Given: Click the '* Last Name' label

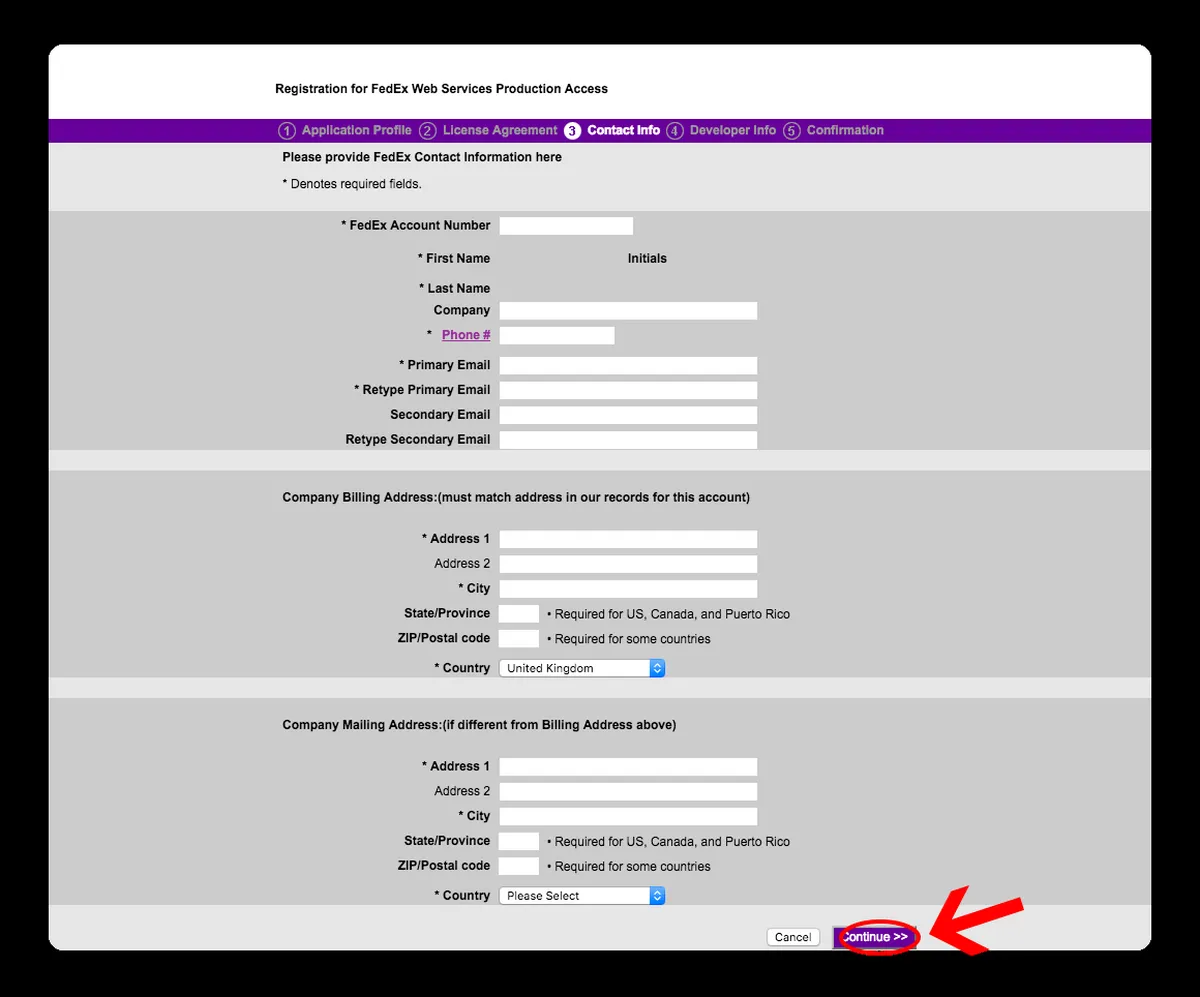Looking at the screenshot, I should tap(455, 288).
